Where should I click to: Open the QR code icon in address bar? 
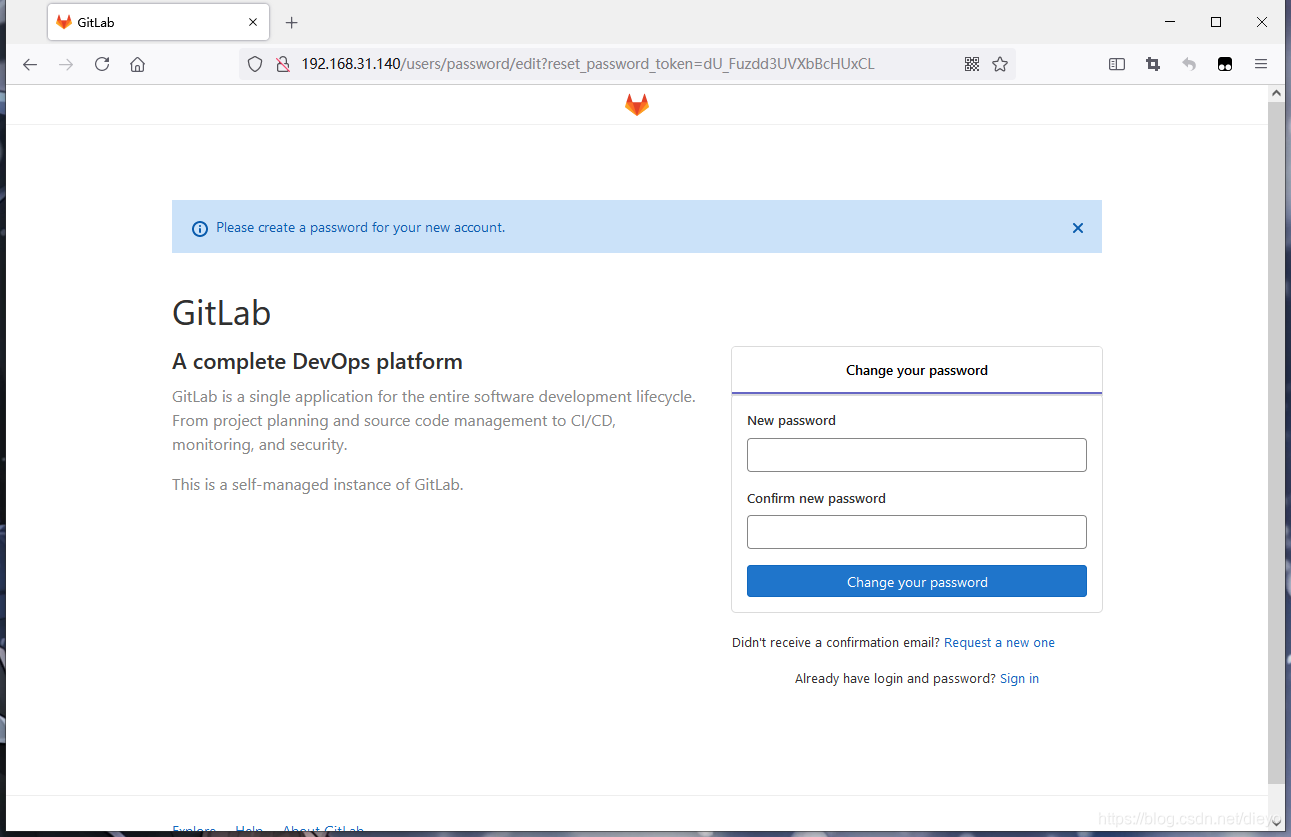(x=972, y=64)
